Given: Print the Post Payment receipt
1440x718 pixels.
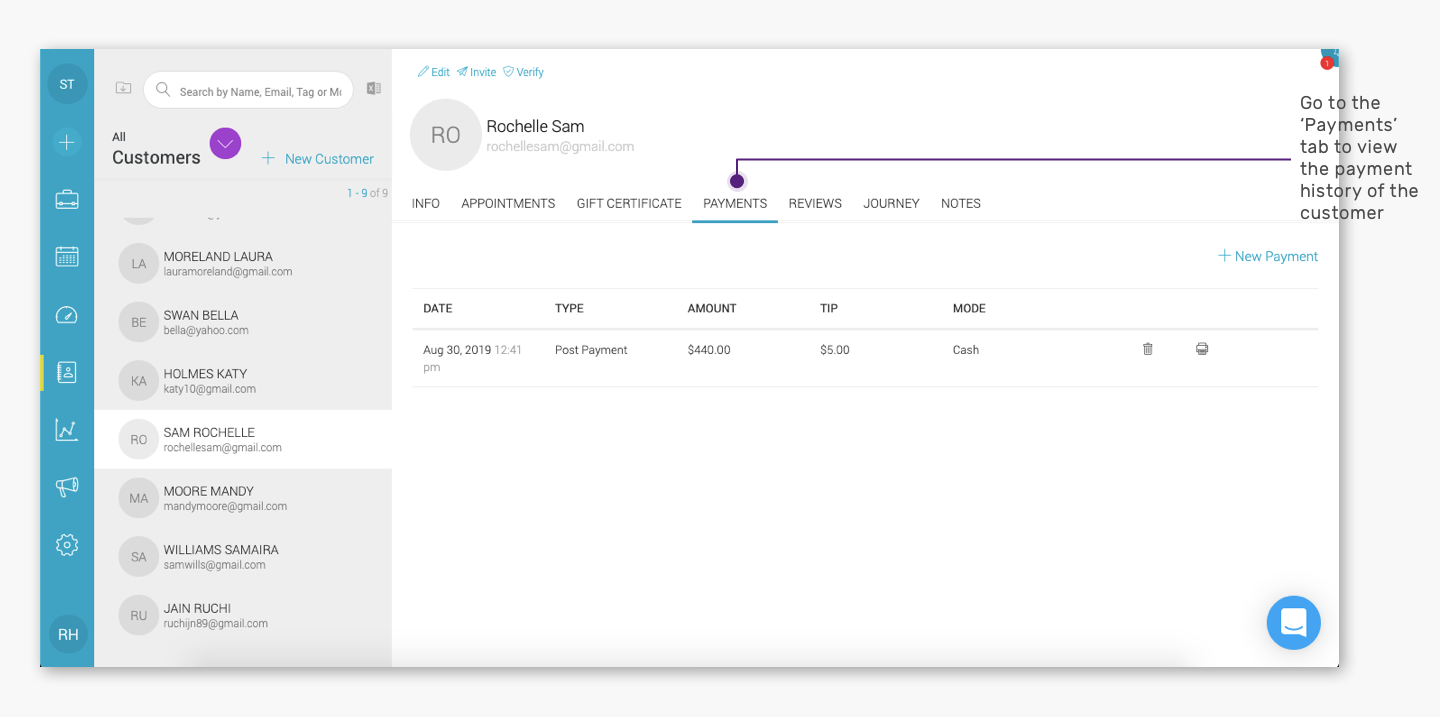Looking at the screenshot, I should coord(1202,349).
